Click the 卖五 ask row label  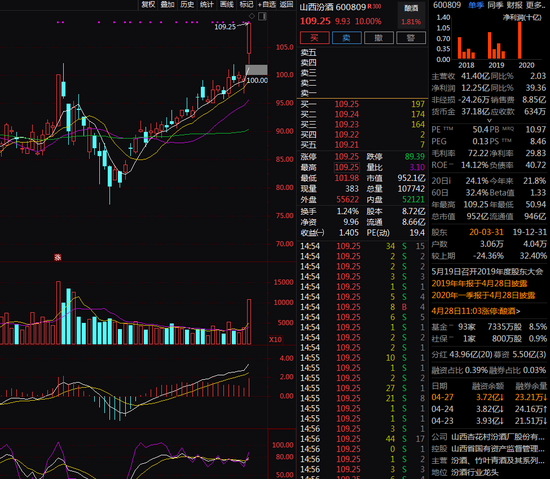coord(308,53)
